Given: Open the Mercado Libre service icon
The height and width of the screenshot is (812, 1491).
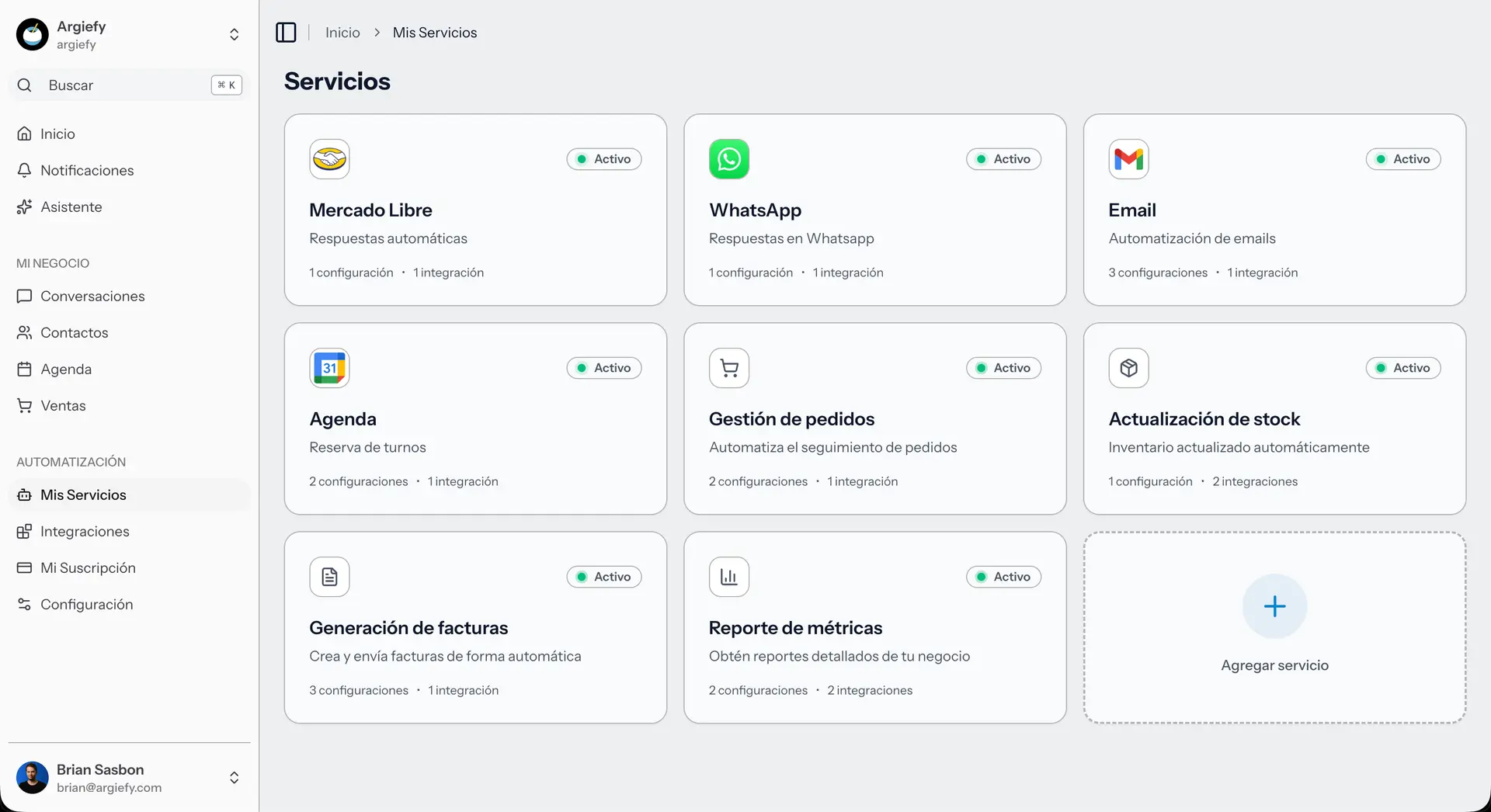Looking at the screenshot, I should [329, 159].
